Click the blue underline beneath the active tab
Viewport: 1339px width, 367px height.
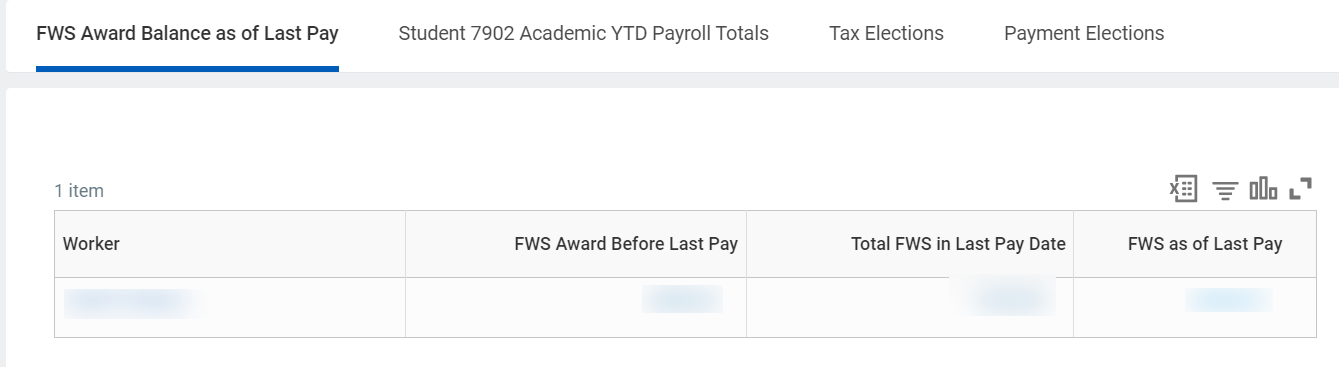(x=187, y=69)
